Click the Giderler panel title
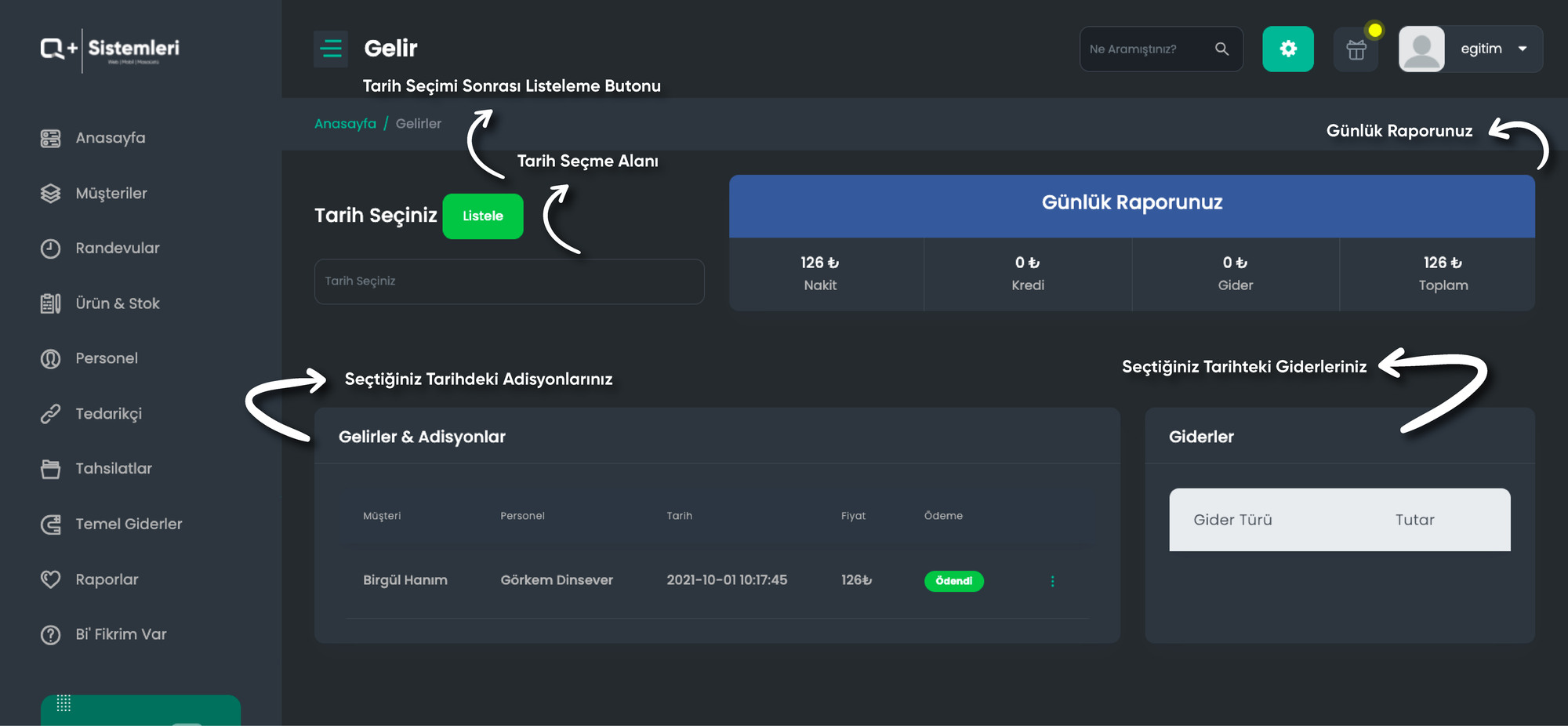Viewport: 1568px width, 726px height. coord(1201,437)
